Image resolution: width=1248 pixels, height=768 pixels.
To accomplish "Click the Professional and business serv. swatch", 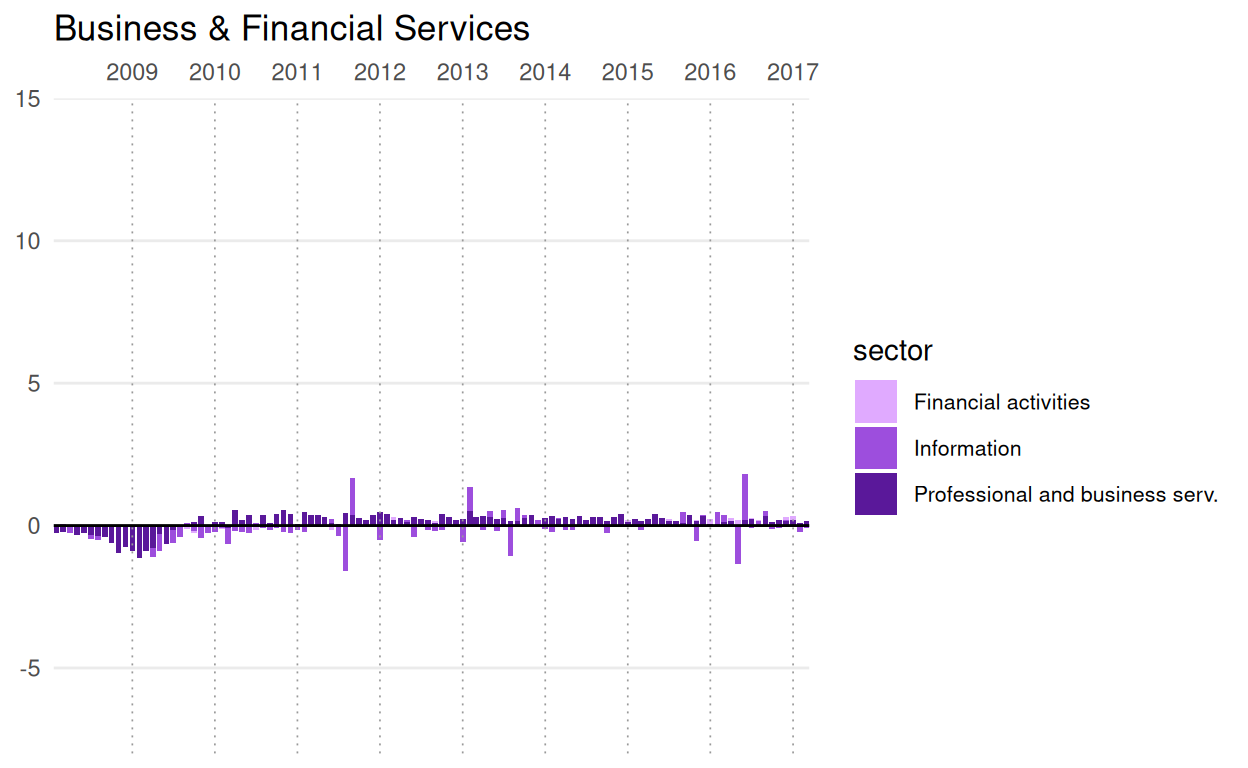I will click(x=875, y=494).
